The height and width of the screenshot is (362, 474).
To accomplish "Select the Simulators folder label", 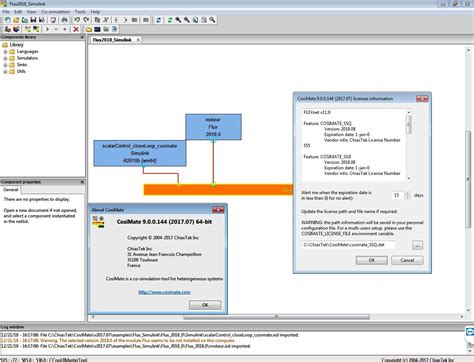I will point(27,58).
